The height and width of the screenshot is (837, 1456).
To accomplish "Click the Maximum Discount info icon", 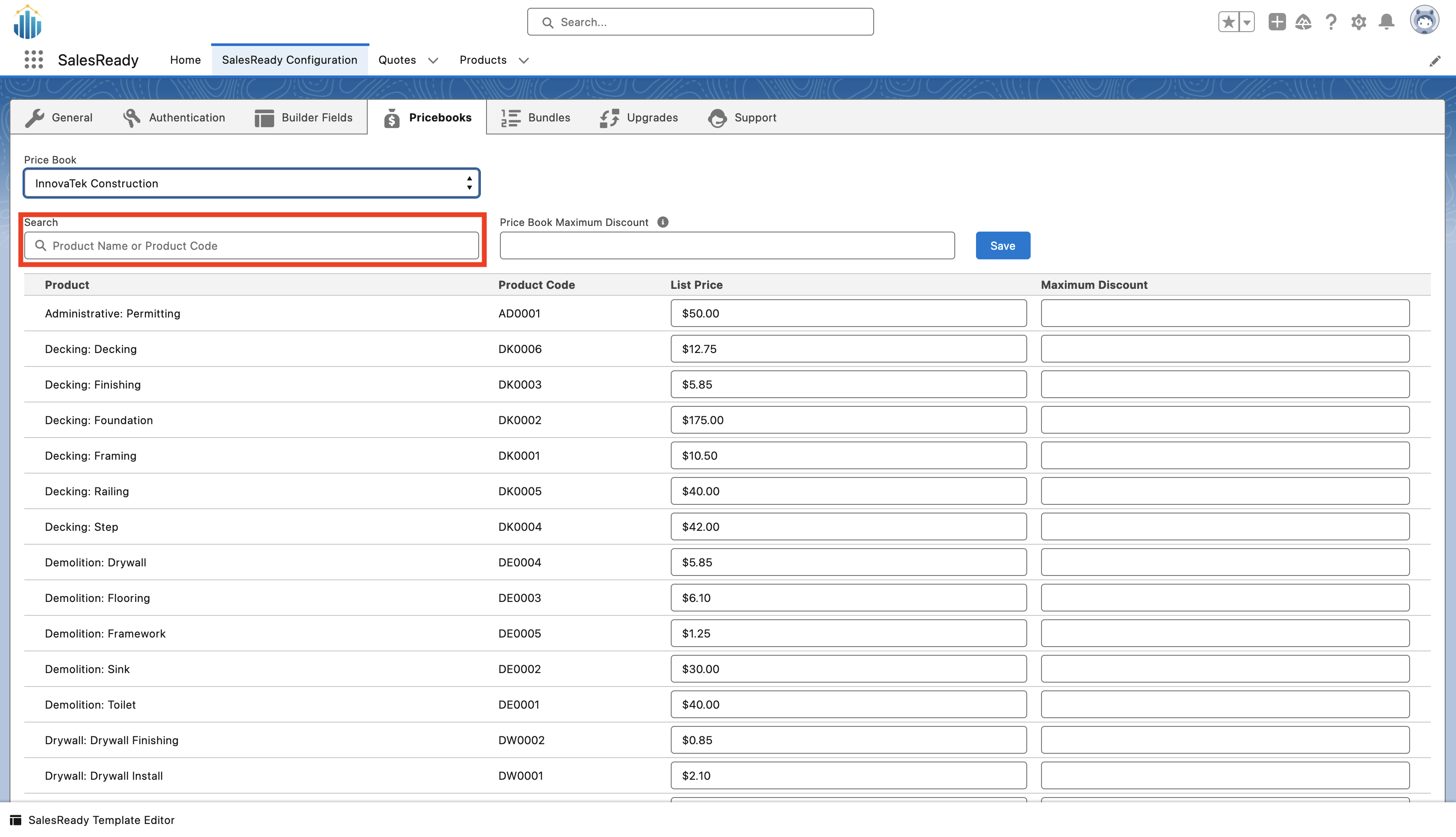I will (x=663, y=222).
